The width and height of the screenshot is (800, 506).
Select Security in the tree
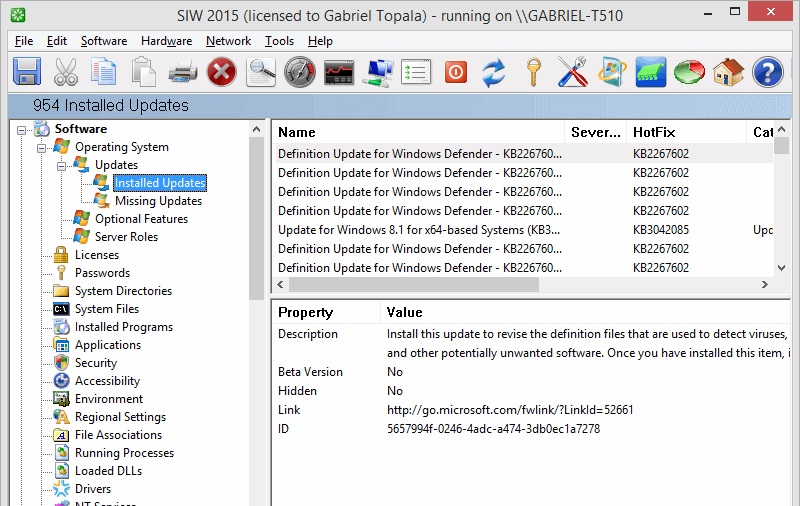pos(96,363)
